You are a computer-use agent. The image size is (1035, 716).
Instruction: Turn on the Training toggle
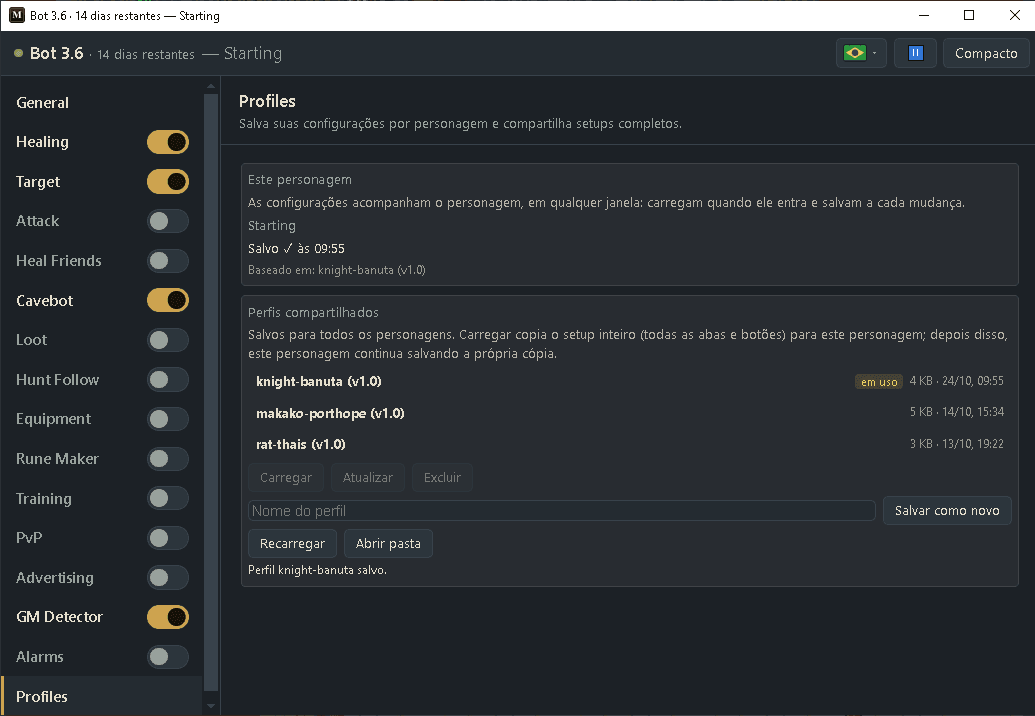pos(168,498)
